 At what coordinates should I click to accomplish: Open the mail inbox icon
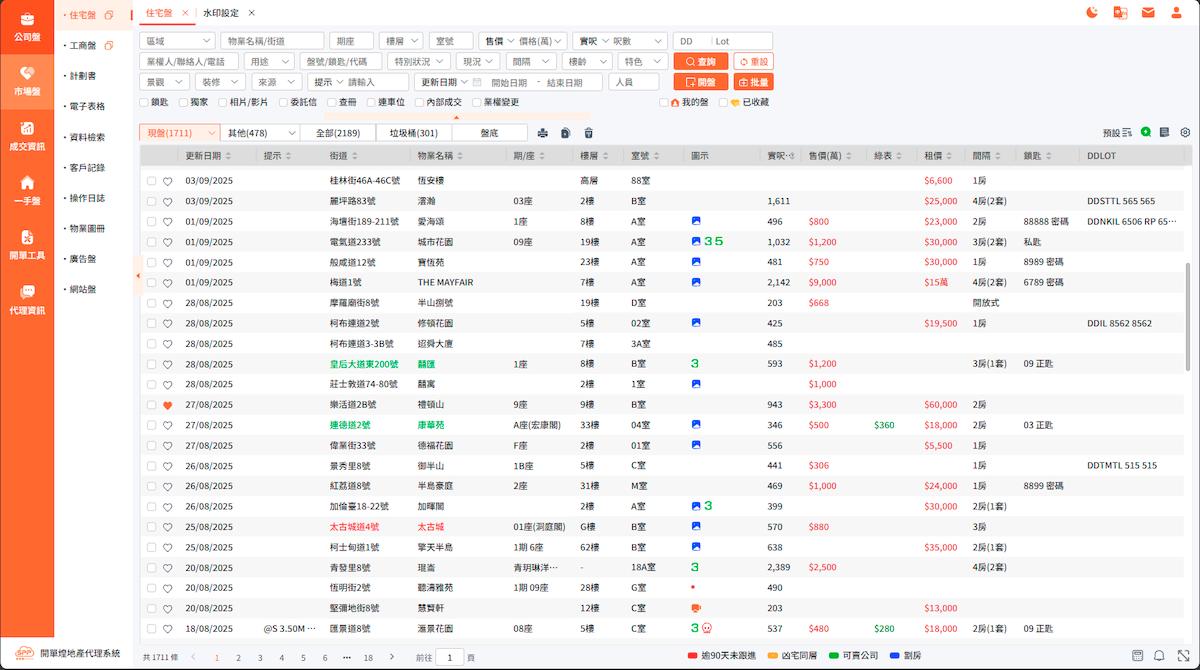(1148, 13)
